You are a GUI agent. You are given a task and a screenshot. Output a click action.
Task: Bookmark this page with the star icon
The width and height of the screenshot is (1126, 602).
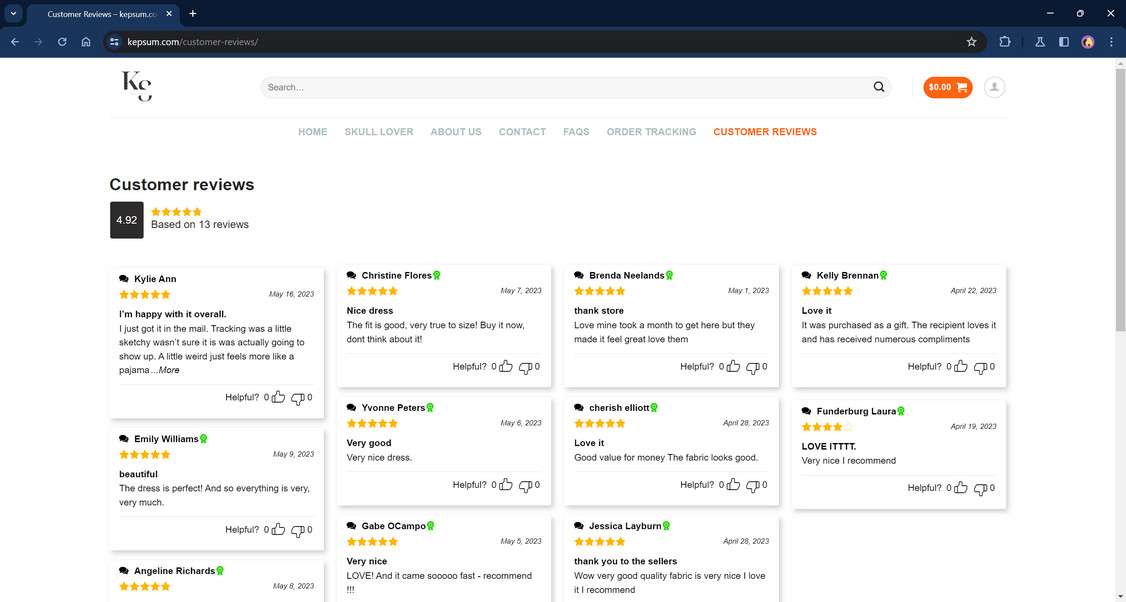pos(972,42)
